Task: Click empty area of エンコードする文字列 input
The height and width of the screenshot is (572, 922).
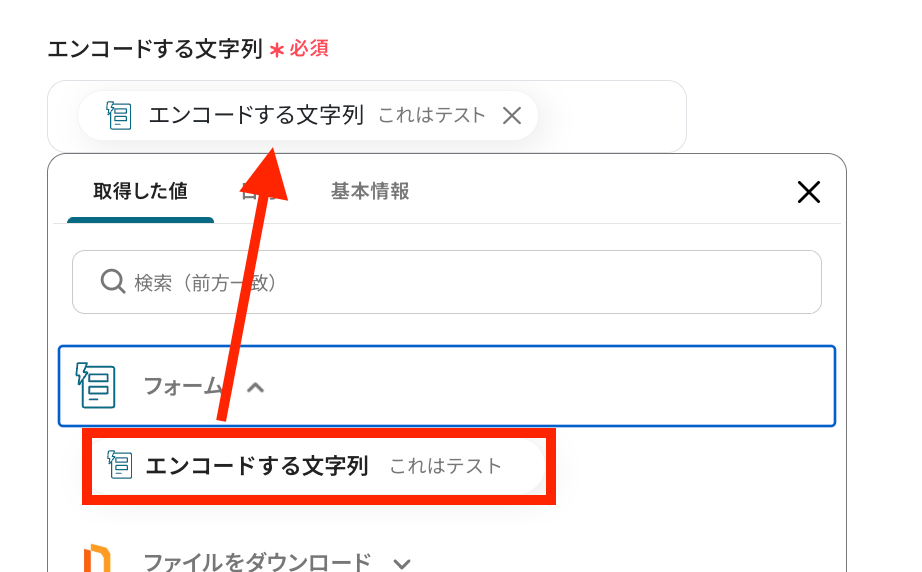Action: coord(610,116)
